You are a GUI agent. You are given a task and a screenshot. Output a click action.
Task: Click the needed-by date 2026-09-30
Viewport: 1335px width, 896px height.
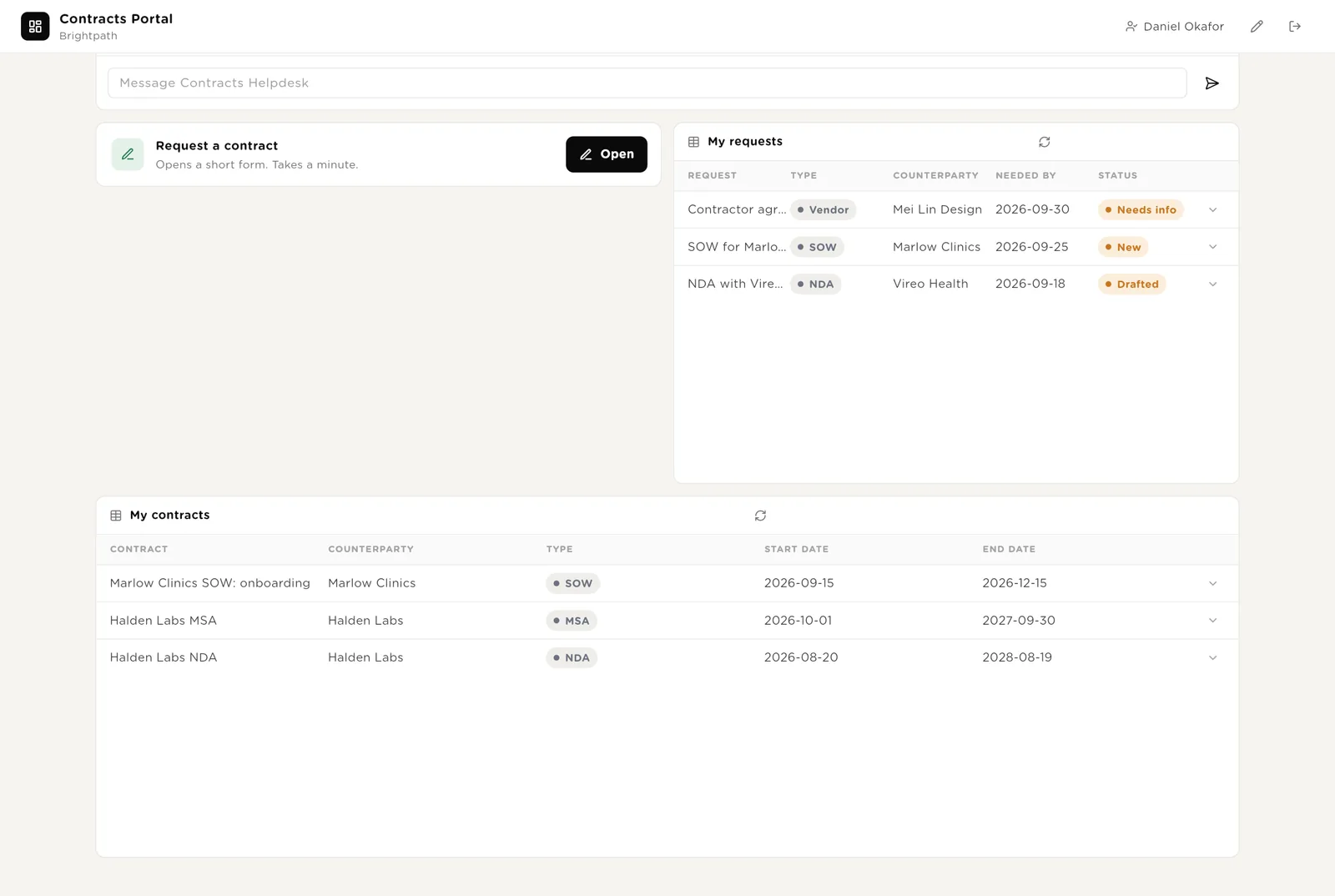(1032, 209)
